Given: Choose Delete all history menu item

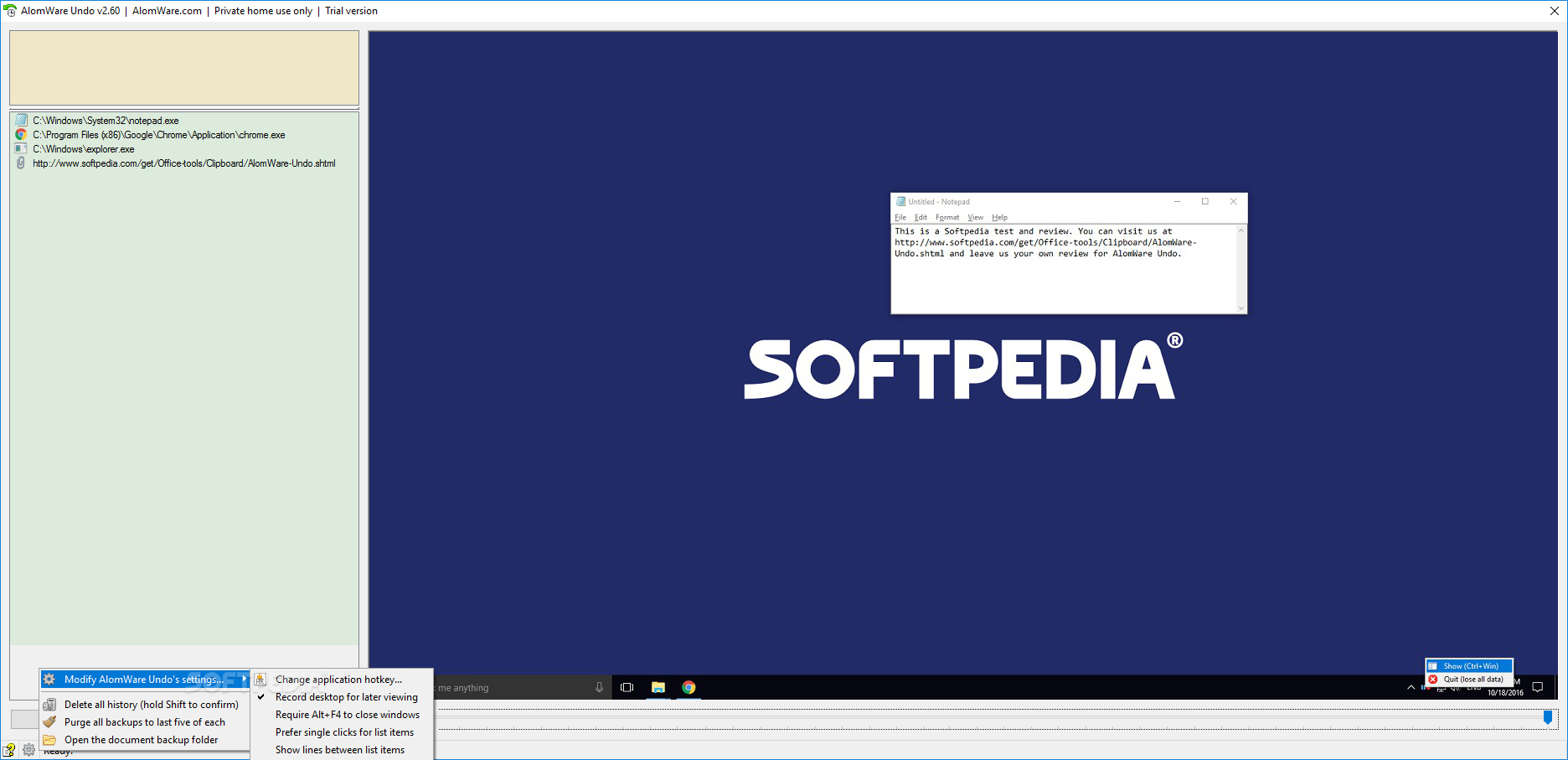Looking at the screenshot, I should click(145, 705).
